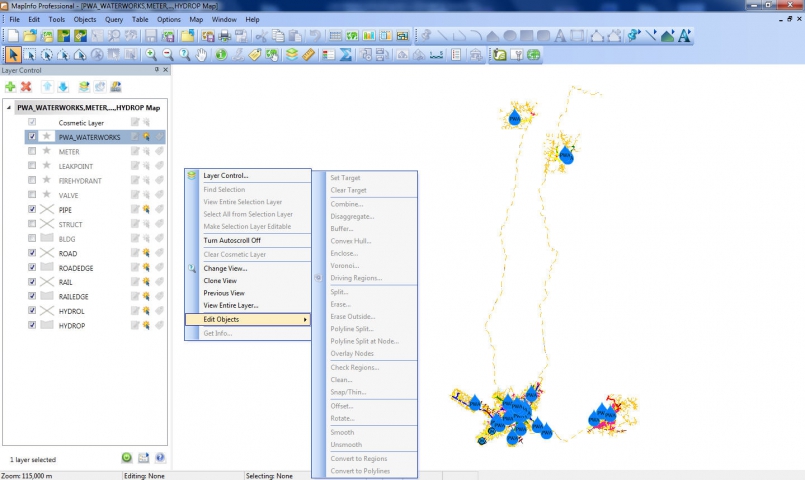The height and width of the screenshot is (480, 805).
Task: Close the Layer Control panel
Action: [165, 69]
